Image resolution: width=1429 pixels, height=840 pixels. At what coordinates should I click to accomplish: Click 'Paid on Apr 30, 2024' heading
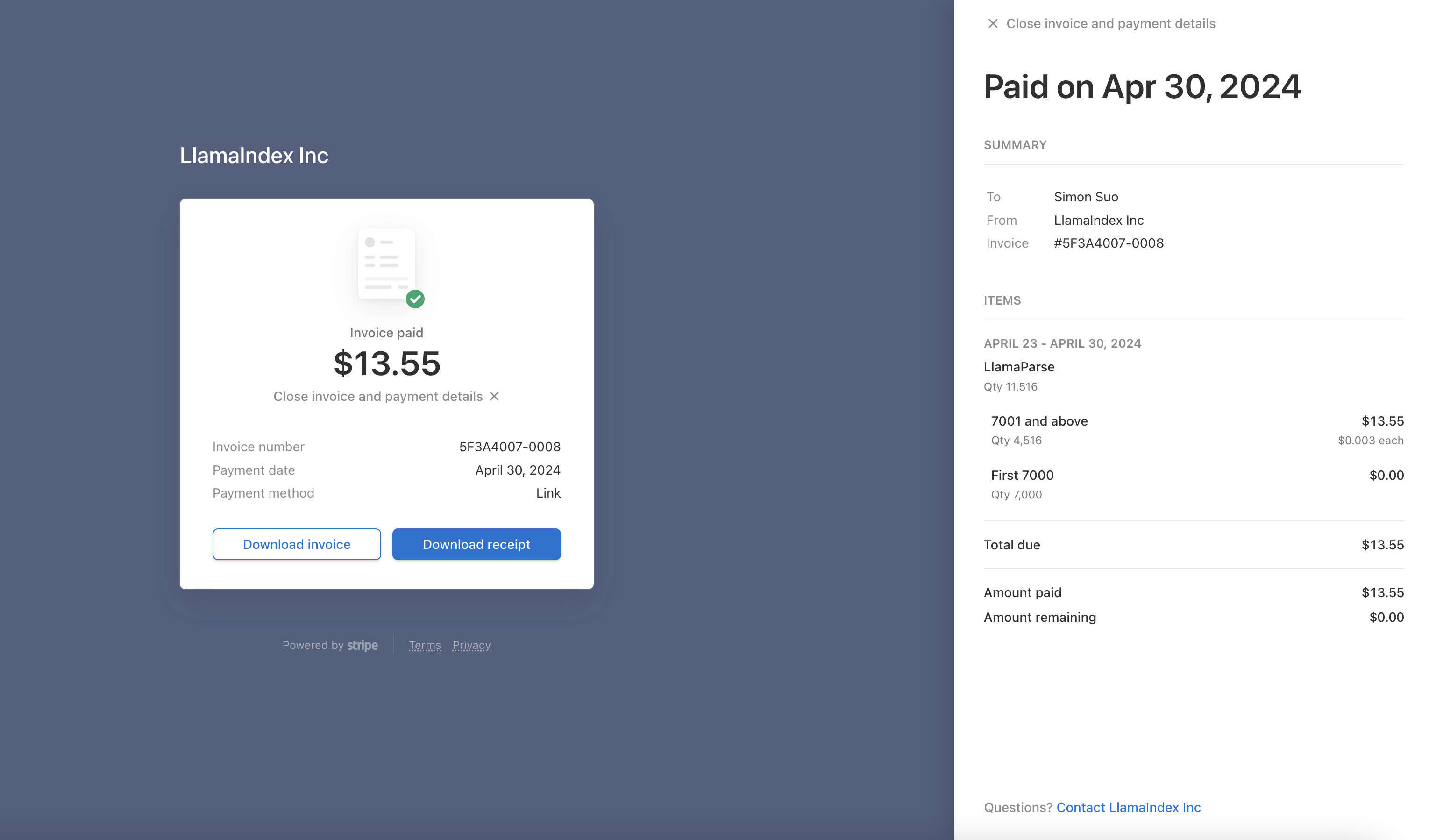click(x=1142, y=87)
